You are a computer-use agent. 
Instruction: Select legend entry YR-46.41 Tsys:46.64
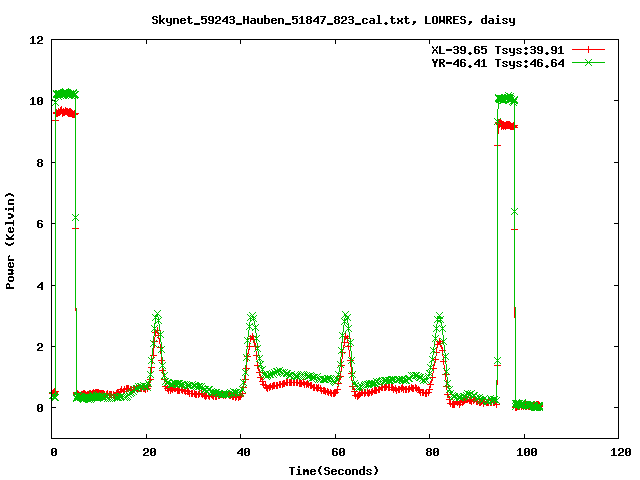pos(498,63)
